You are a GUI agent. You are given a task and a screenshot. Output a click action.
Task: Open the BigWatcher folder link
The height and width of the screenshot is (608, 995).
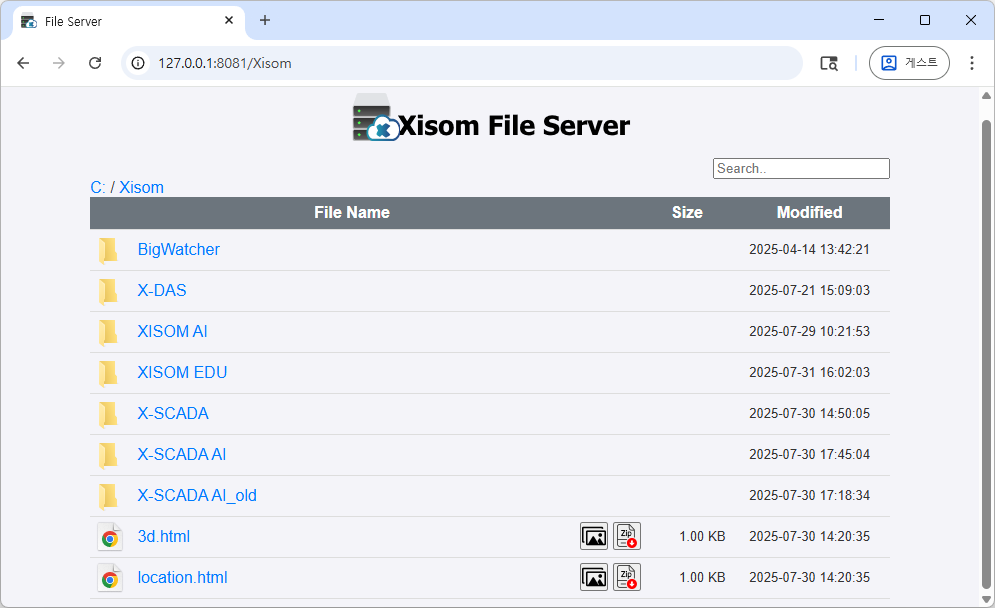coord(178,249)
